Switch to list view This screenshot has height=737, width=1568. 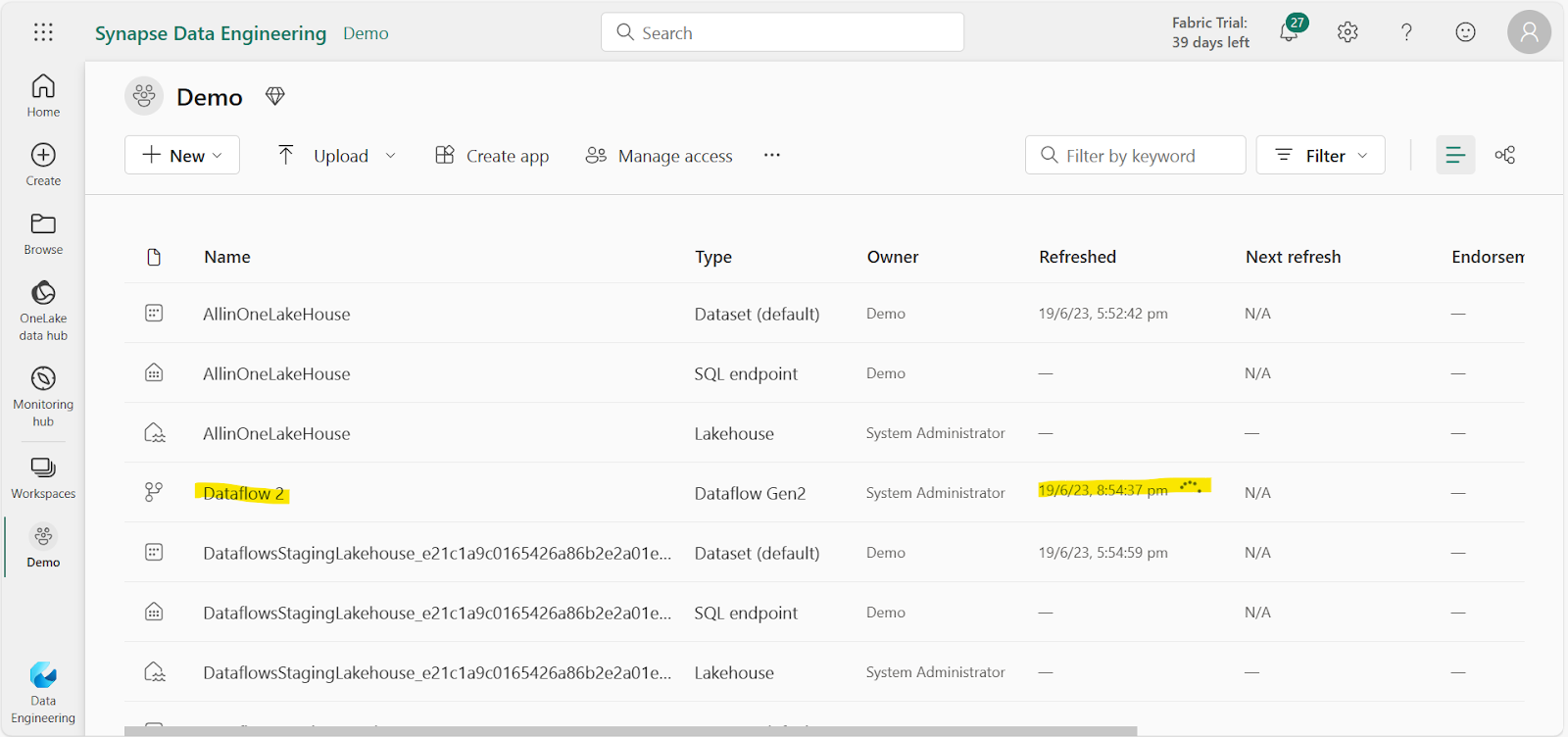(1455, 155)
